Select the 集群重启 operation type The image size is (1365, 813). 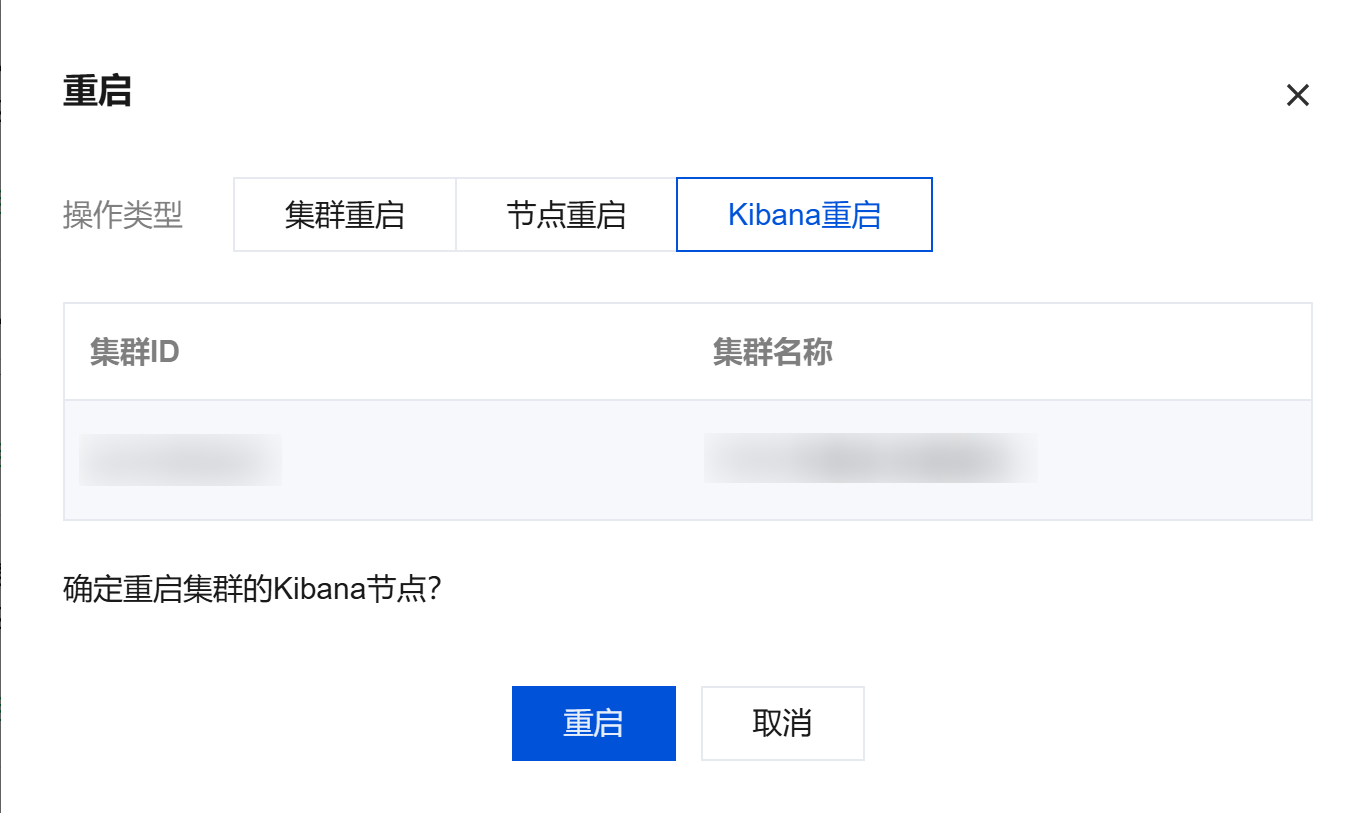345,215
